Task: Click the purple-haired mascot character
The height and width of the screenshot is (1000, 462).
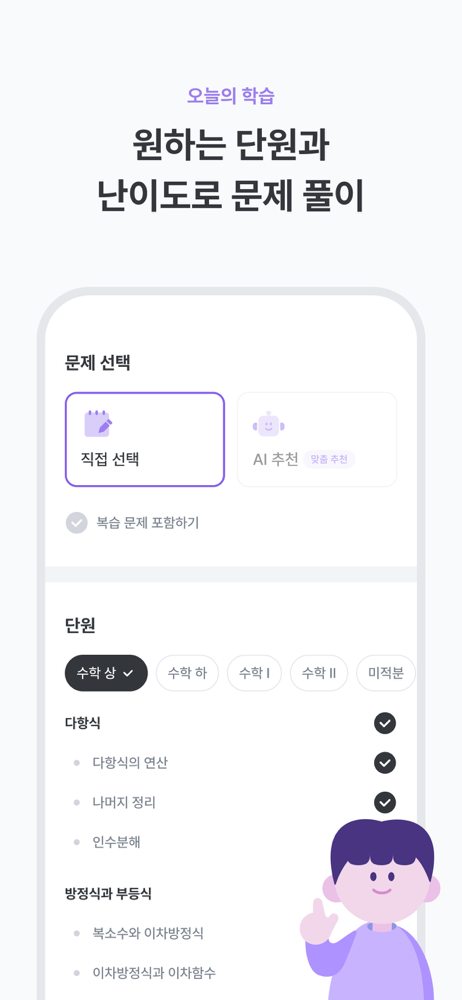Action: click(371, 909)
